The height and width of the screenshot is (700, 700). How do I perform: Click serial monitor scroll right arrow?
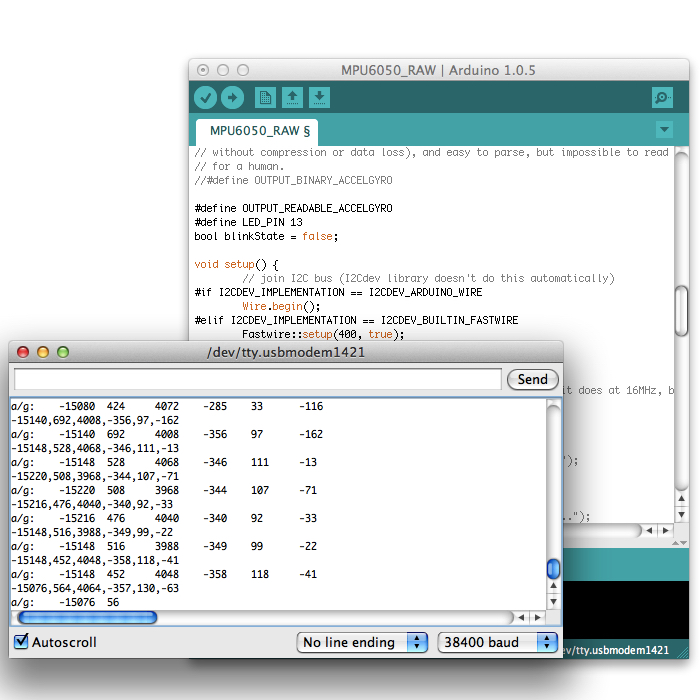click(538, 617)
